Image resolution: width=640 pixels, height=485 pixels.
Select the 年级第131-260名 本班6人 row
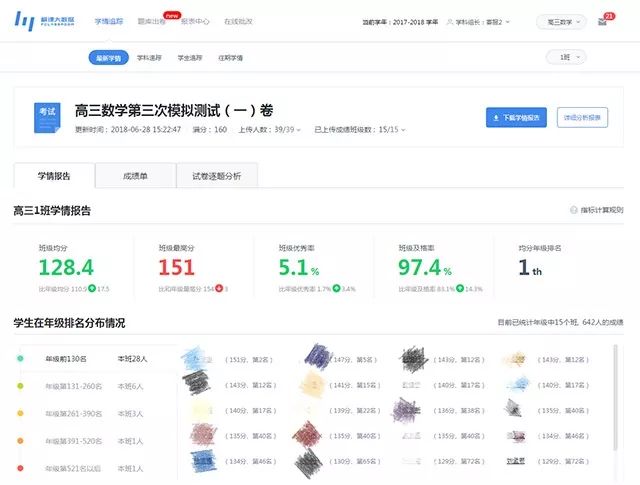coord(98,386)
